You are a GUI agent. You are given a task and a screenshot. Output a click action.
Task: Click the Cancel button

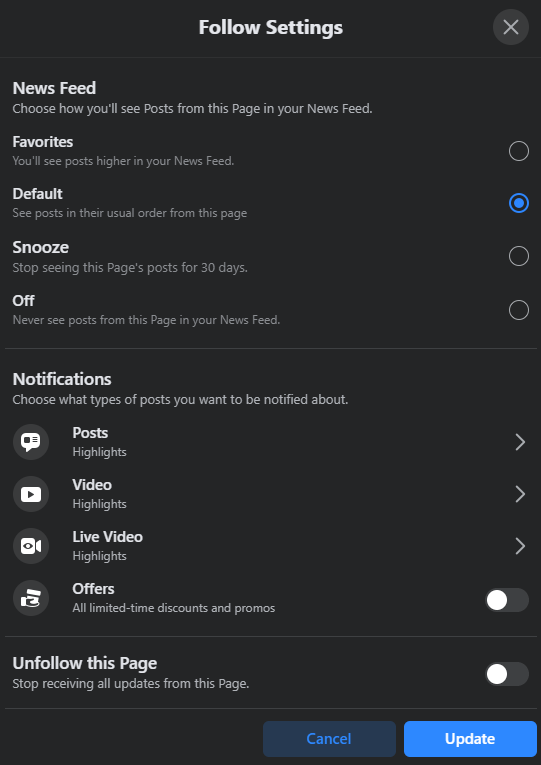(329, 739)
